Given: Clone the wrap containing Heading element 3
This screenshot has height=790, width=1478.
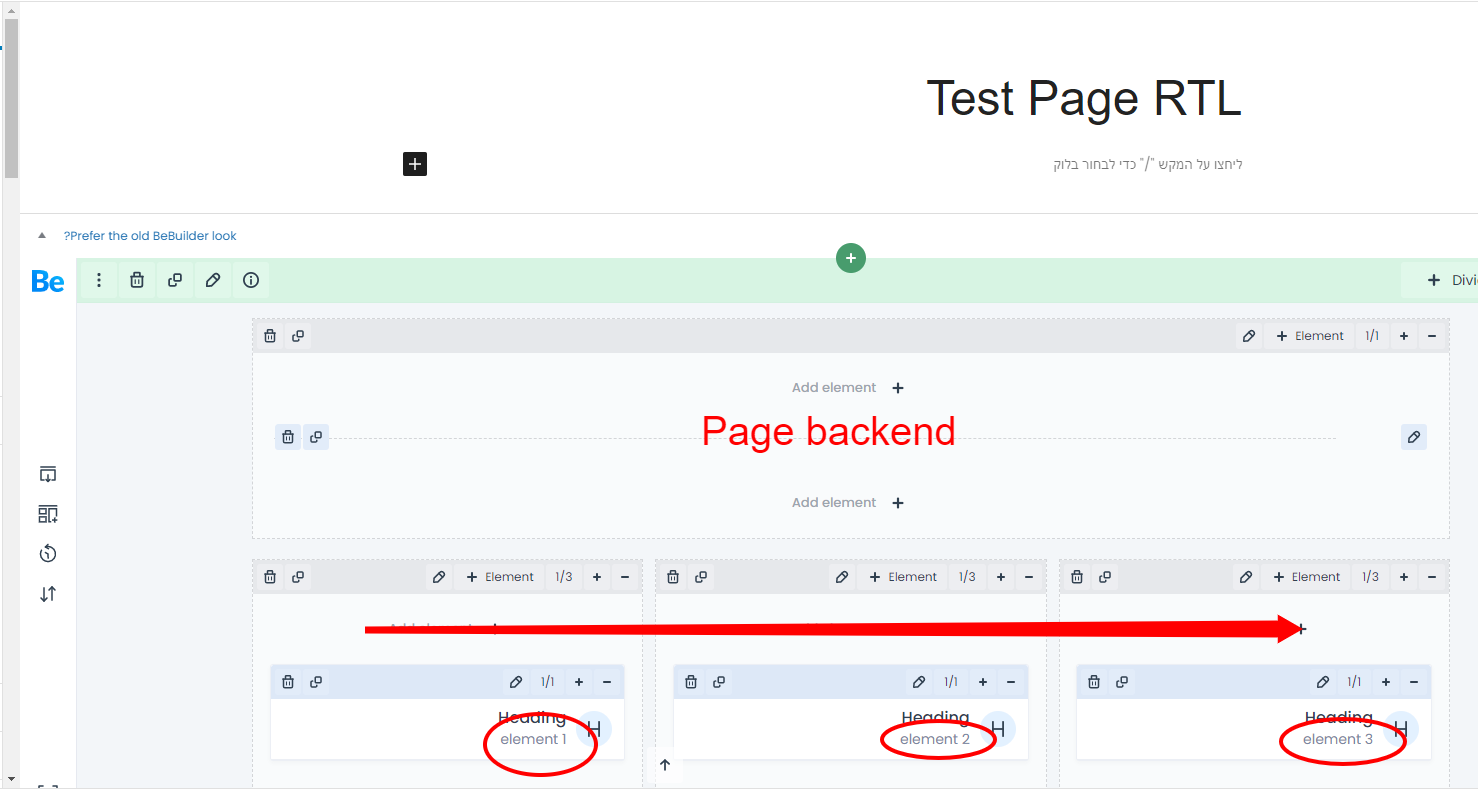Looking at the screenshot, I should pyautogui.click(x=1105, y=577).
